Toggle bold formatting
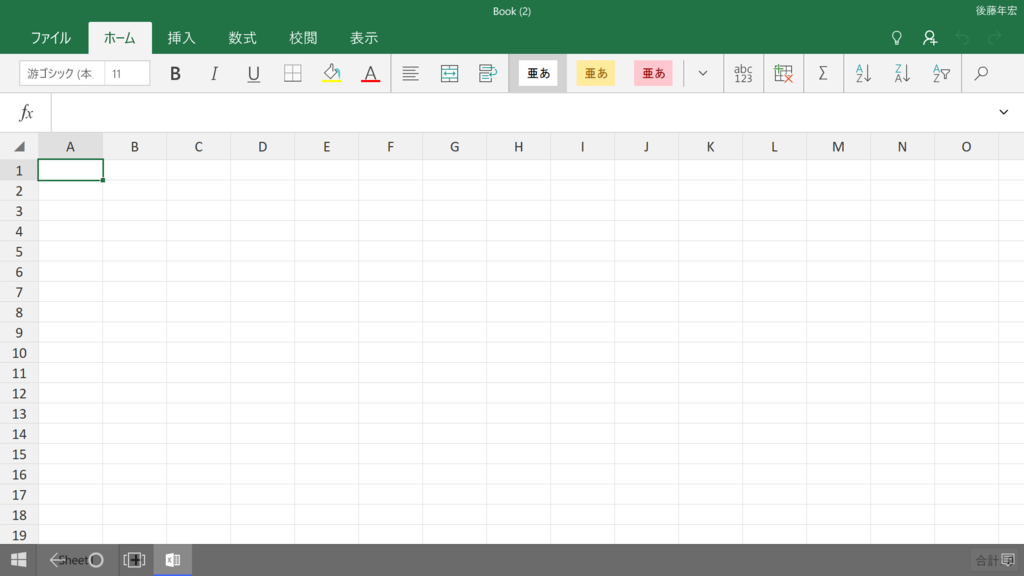 [175, 73]
